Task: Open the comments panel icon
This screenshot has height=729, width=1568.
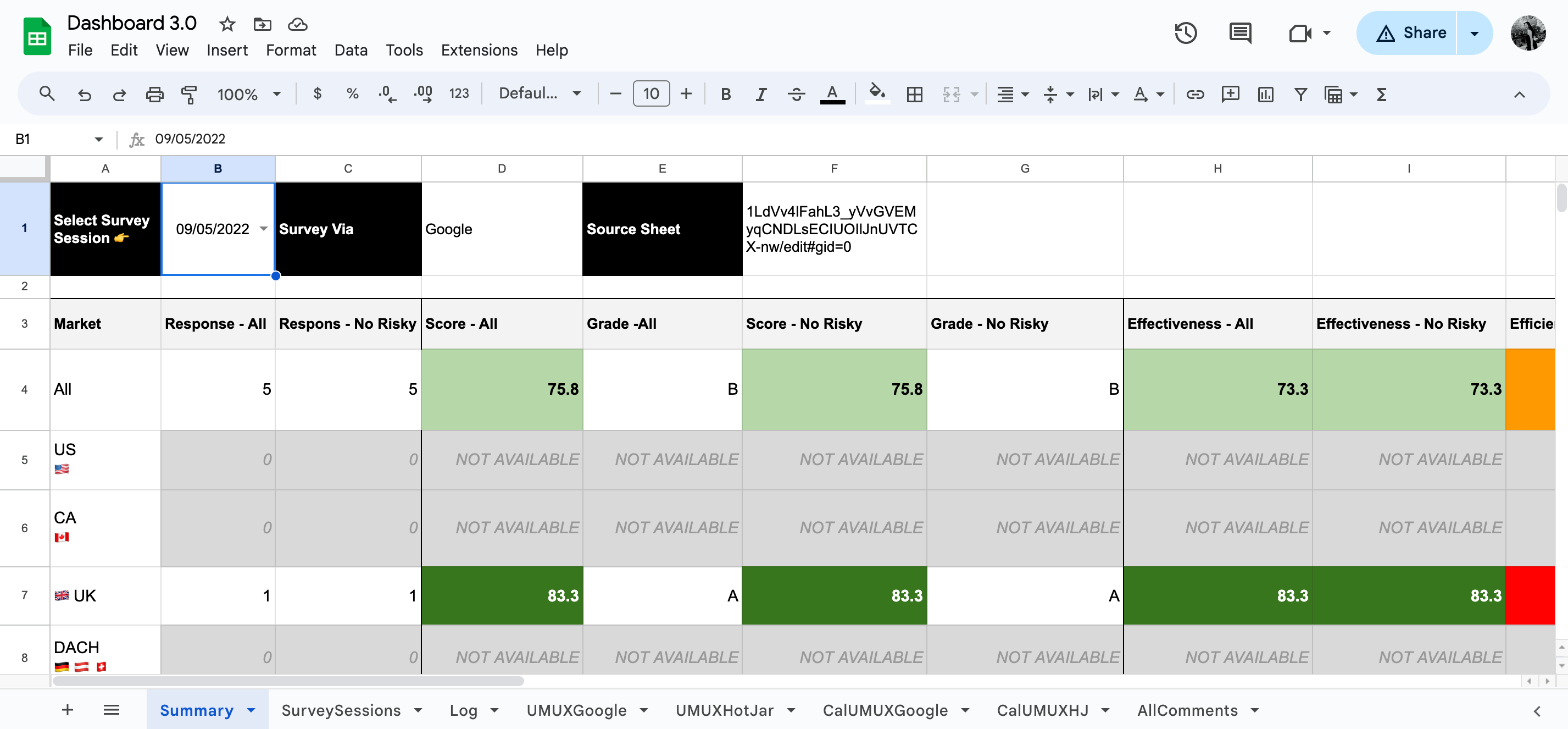Action: tap(1239, 33)
